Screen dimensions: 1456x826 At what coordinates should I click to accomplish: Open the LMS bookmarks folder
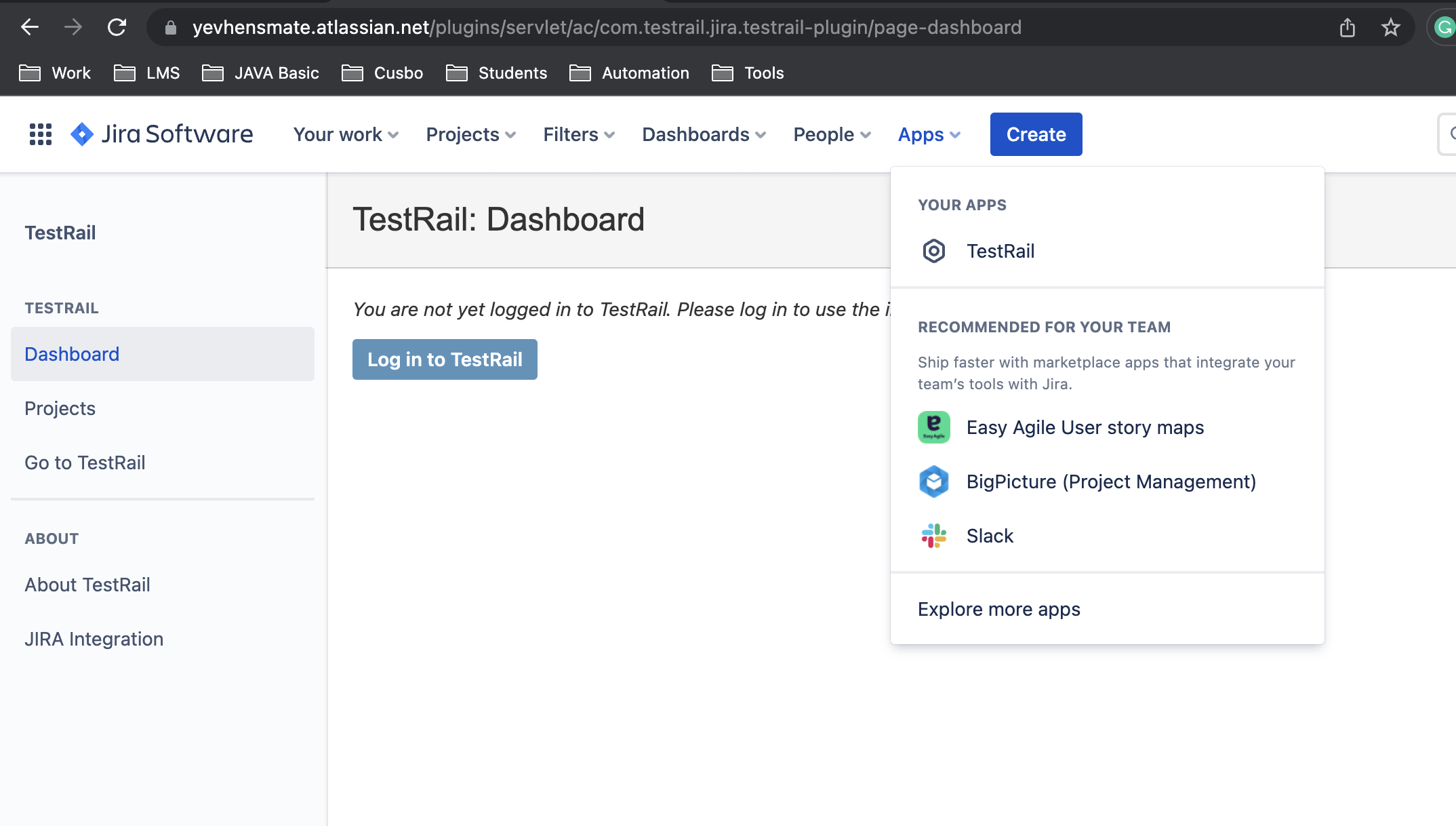pyautogui.click(x=146, y=73)
